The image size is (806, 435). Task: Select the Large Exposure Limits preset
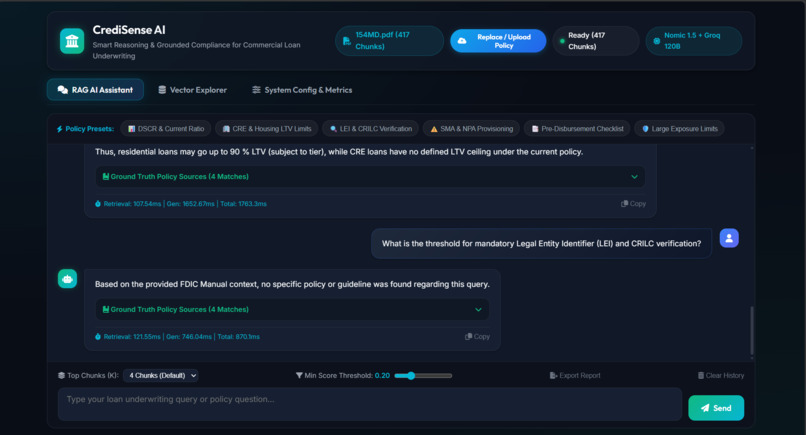tap(679, 129)
